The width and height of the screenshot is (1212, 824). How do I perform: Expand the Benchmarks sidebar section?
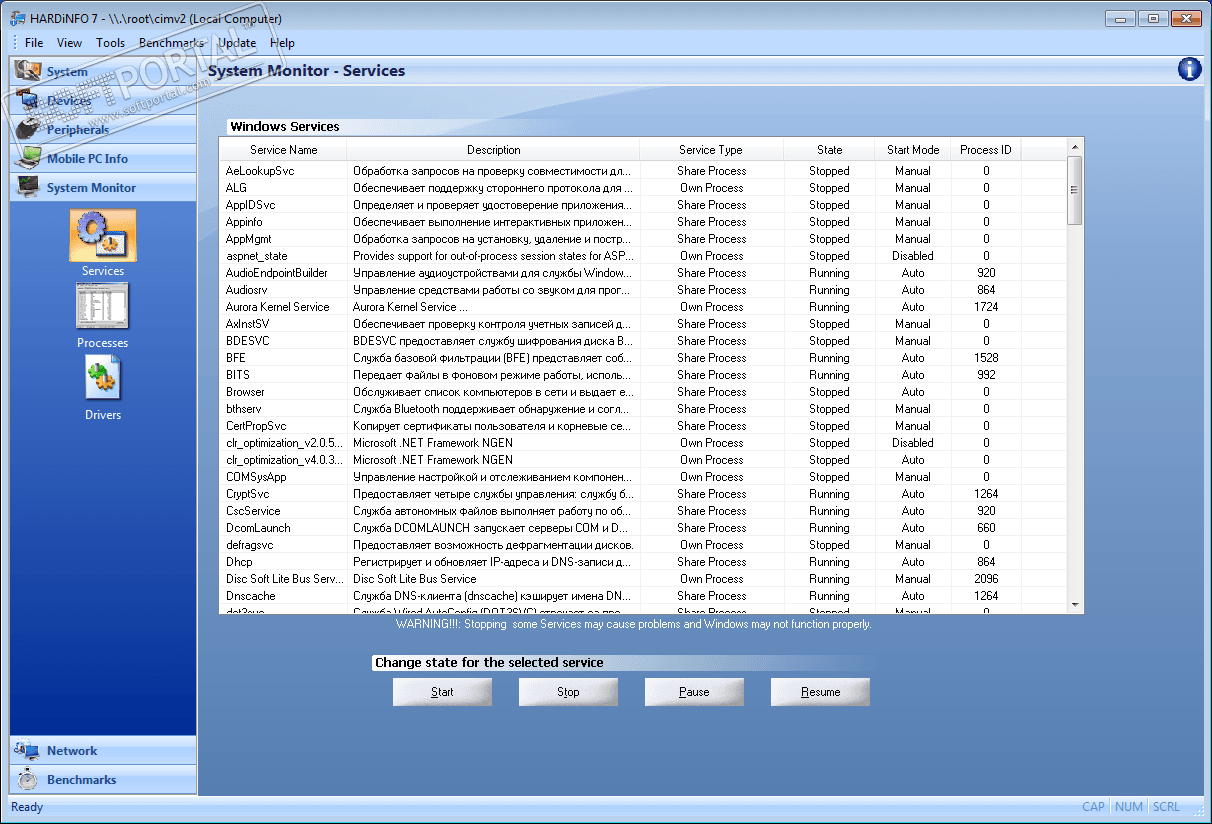(103, 779)
